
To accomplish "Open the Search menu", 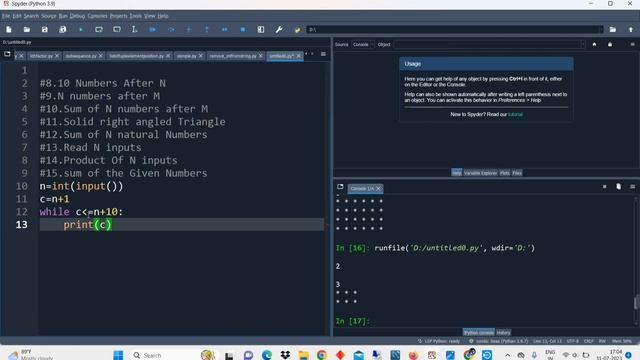I will pyautogui.click(x=31, y=16).
